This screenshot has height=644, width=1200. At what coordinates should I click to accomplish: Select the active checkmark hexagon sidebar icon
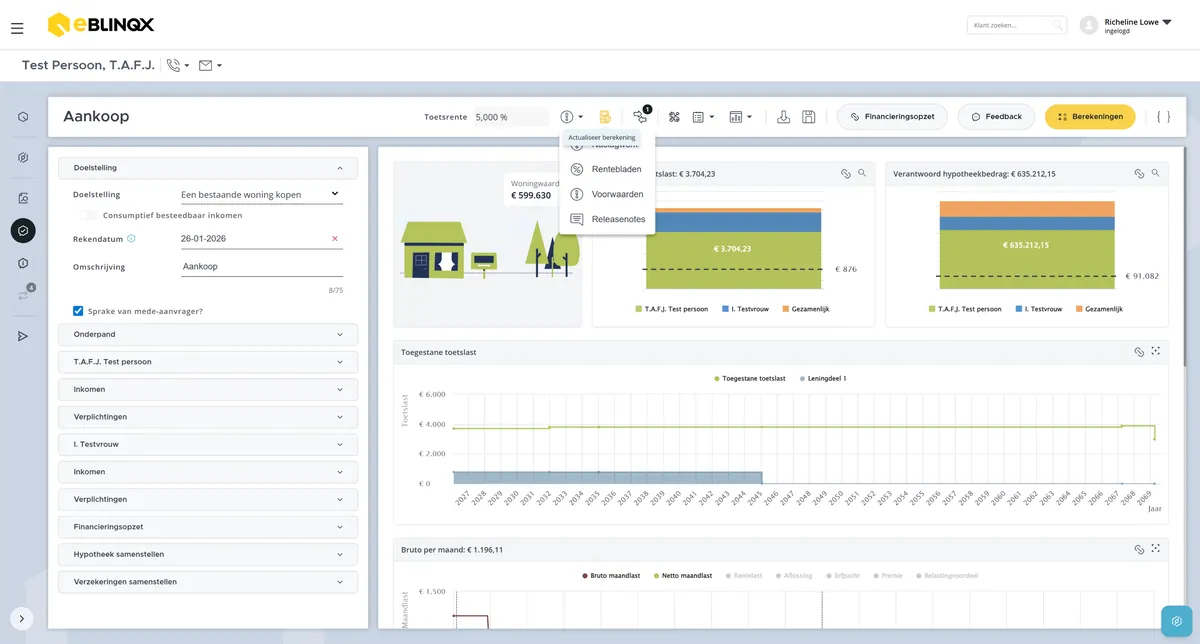(23, 231)
